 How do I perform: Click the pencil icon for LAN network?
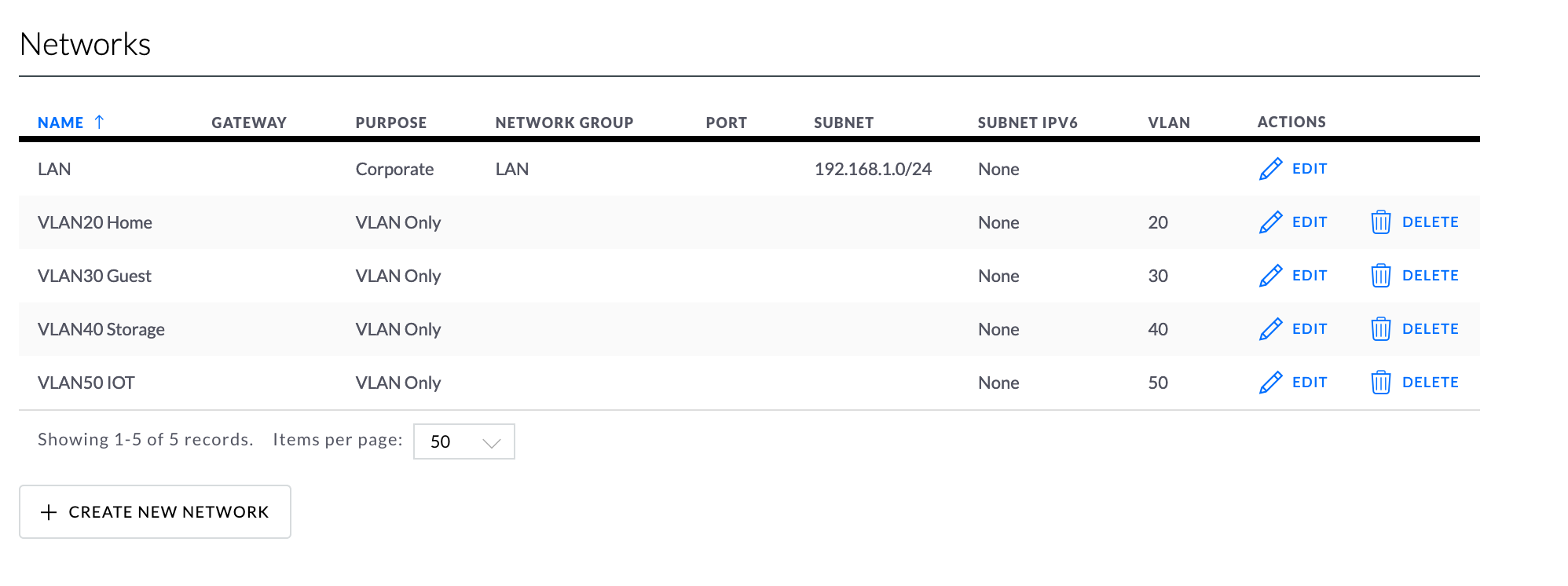coord(1270,169)
